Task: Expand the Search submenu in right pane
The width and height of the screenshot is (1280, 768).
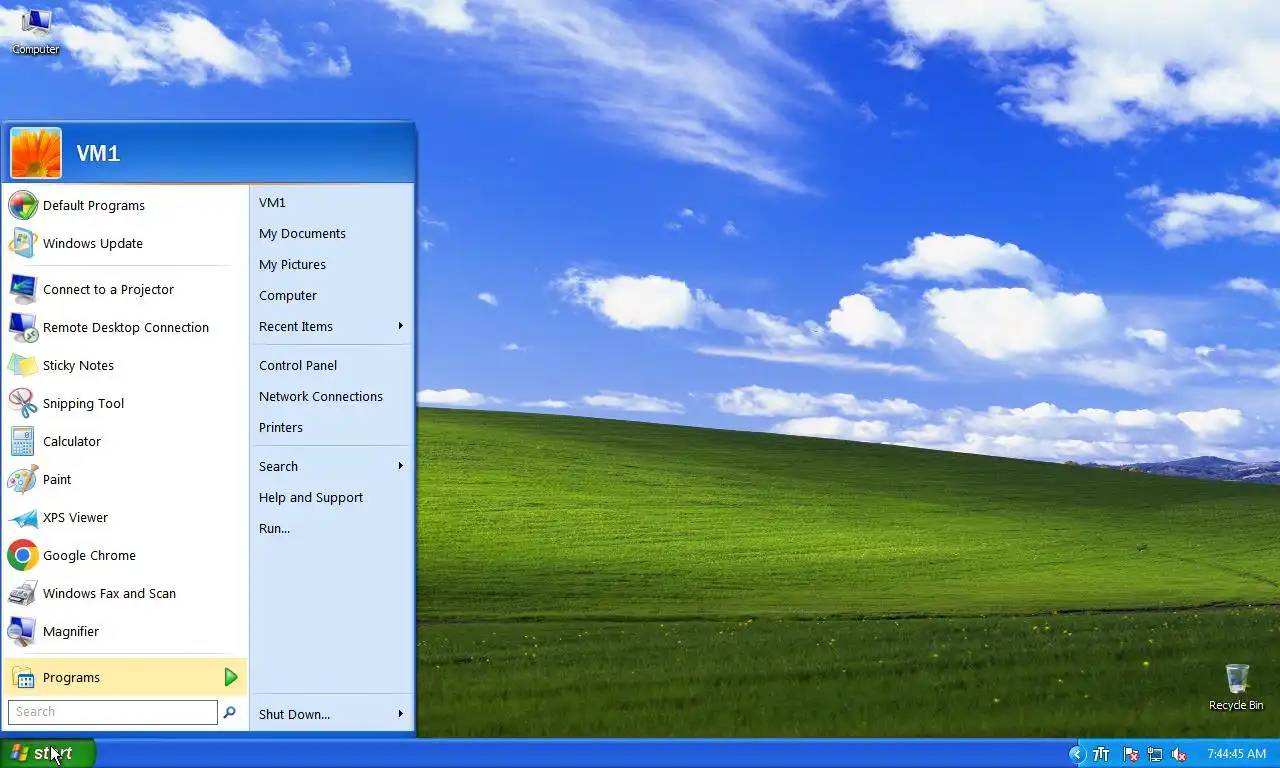Action: pos(331,466)
